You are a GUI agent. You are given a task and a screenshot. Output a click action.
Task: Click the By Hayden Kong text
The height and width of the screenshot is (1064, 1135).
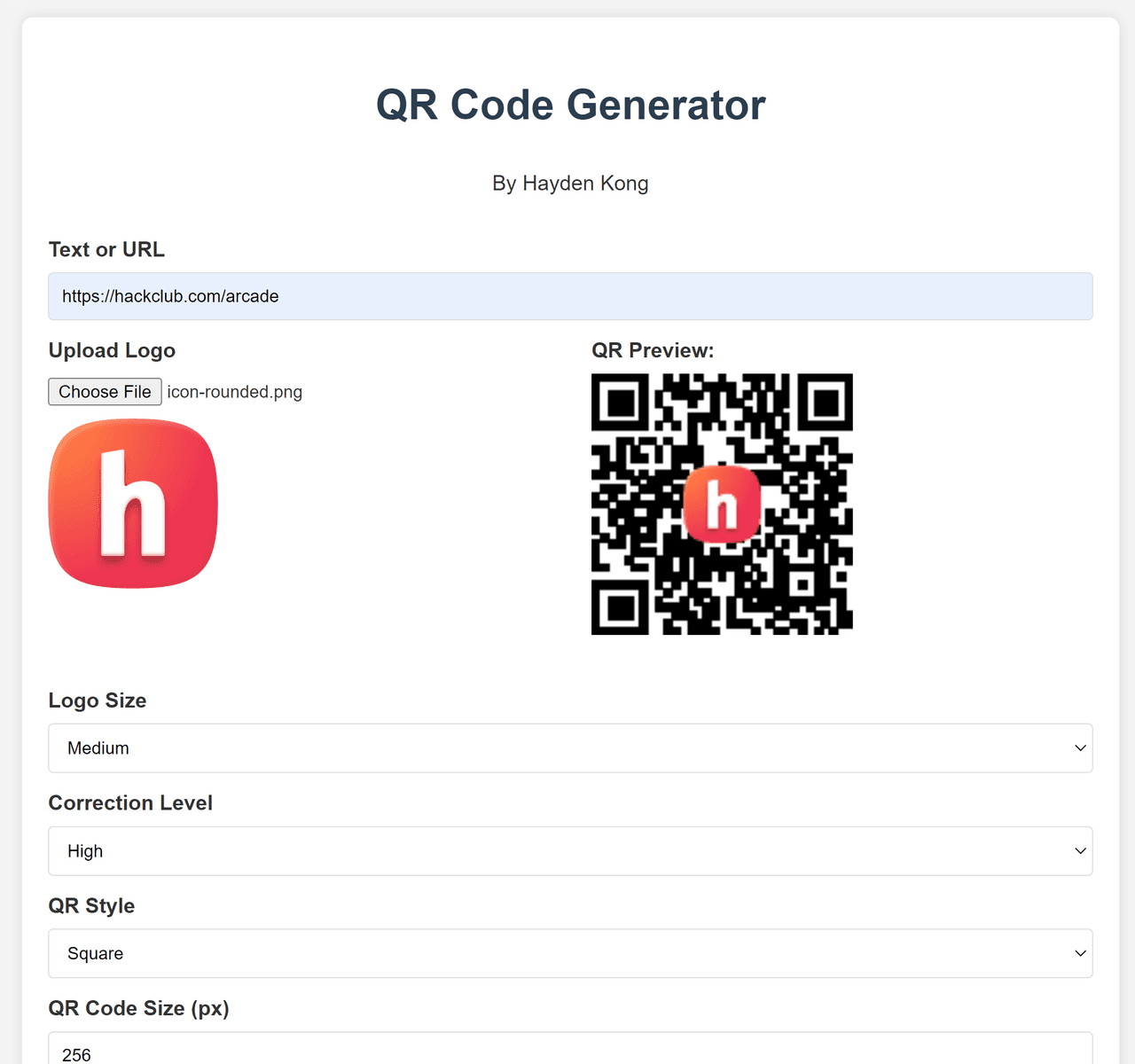[570, 184]
